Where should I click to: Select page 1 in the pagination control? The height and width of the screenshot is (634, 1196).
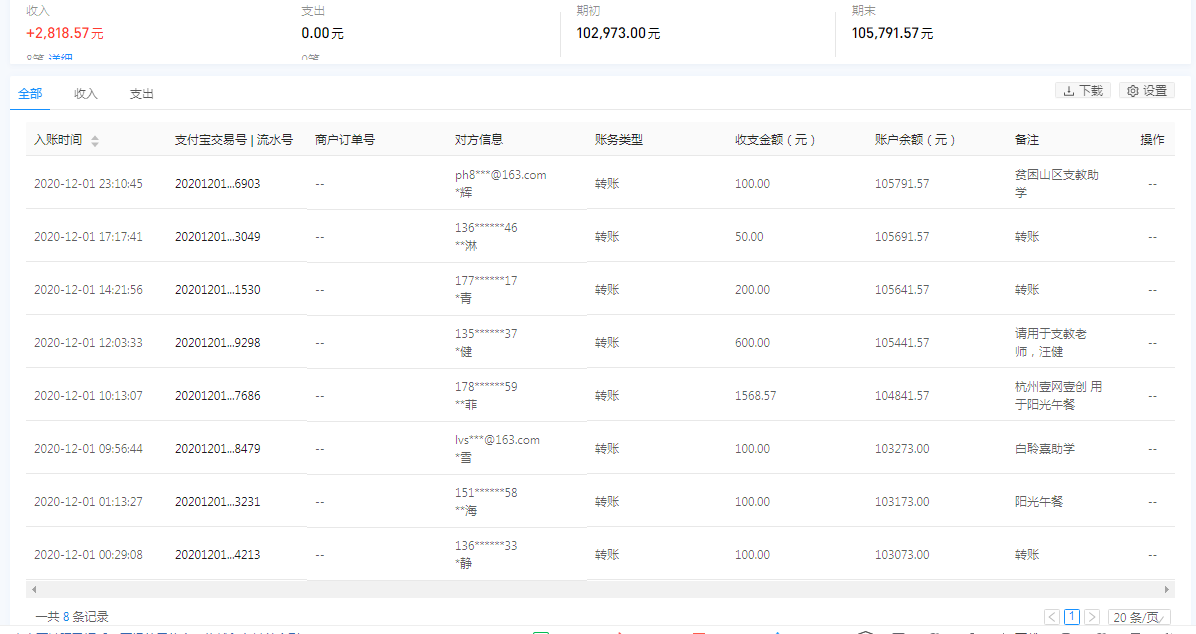[1071, 617]
